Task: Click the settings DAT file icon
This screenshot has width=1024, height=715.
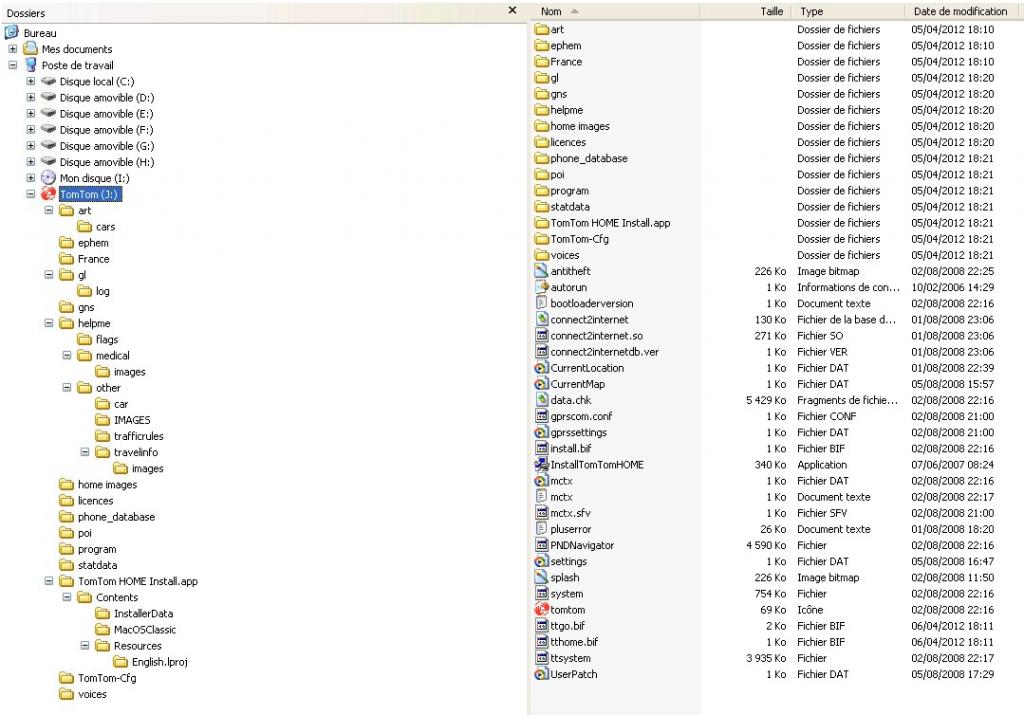Action: [x=541, y=561]
